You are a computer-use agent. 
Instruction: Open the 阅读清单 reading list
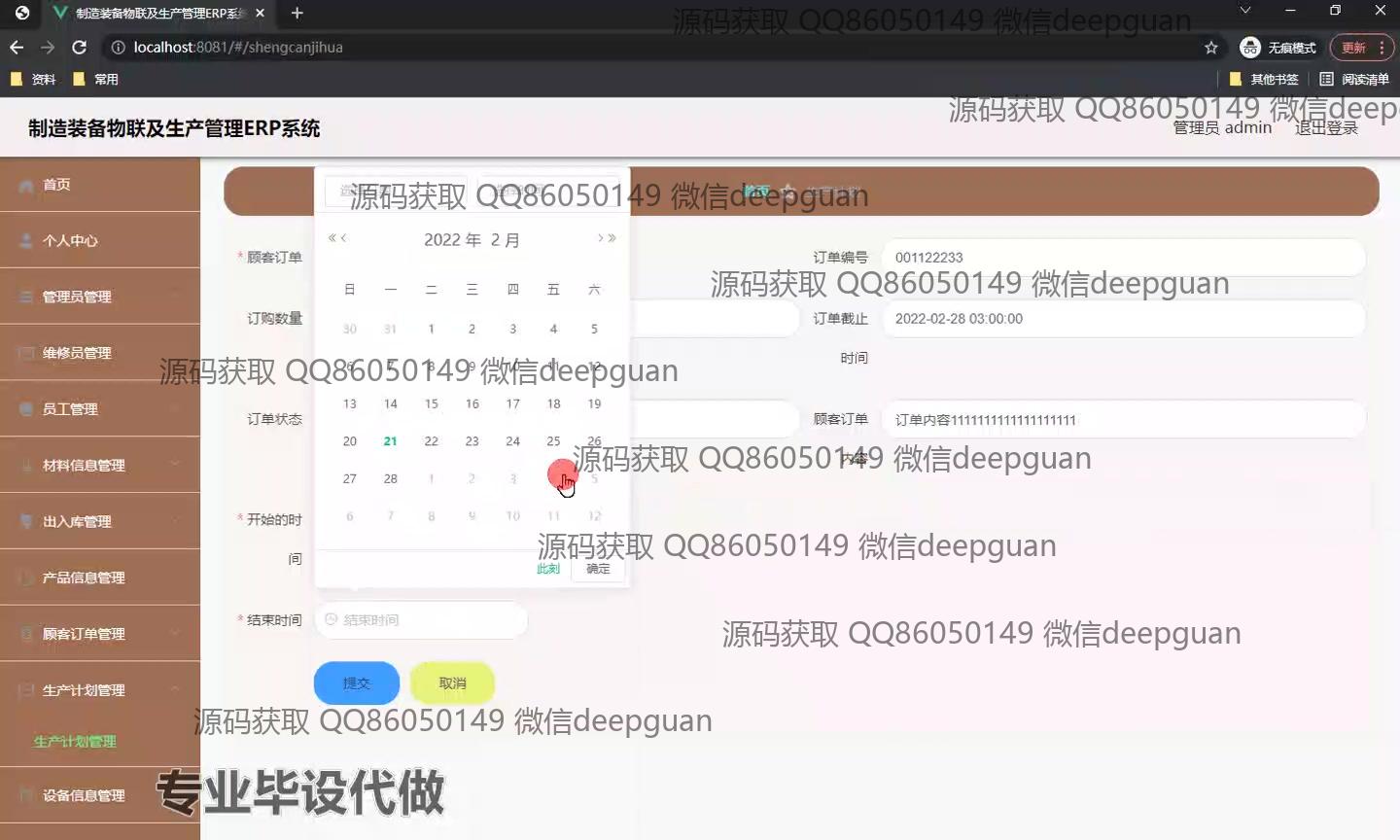(x=1354, y=79)
